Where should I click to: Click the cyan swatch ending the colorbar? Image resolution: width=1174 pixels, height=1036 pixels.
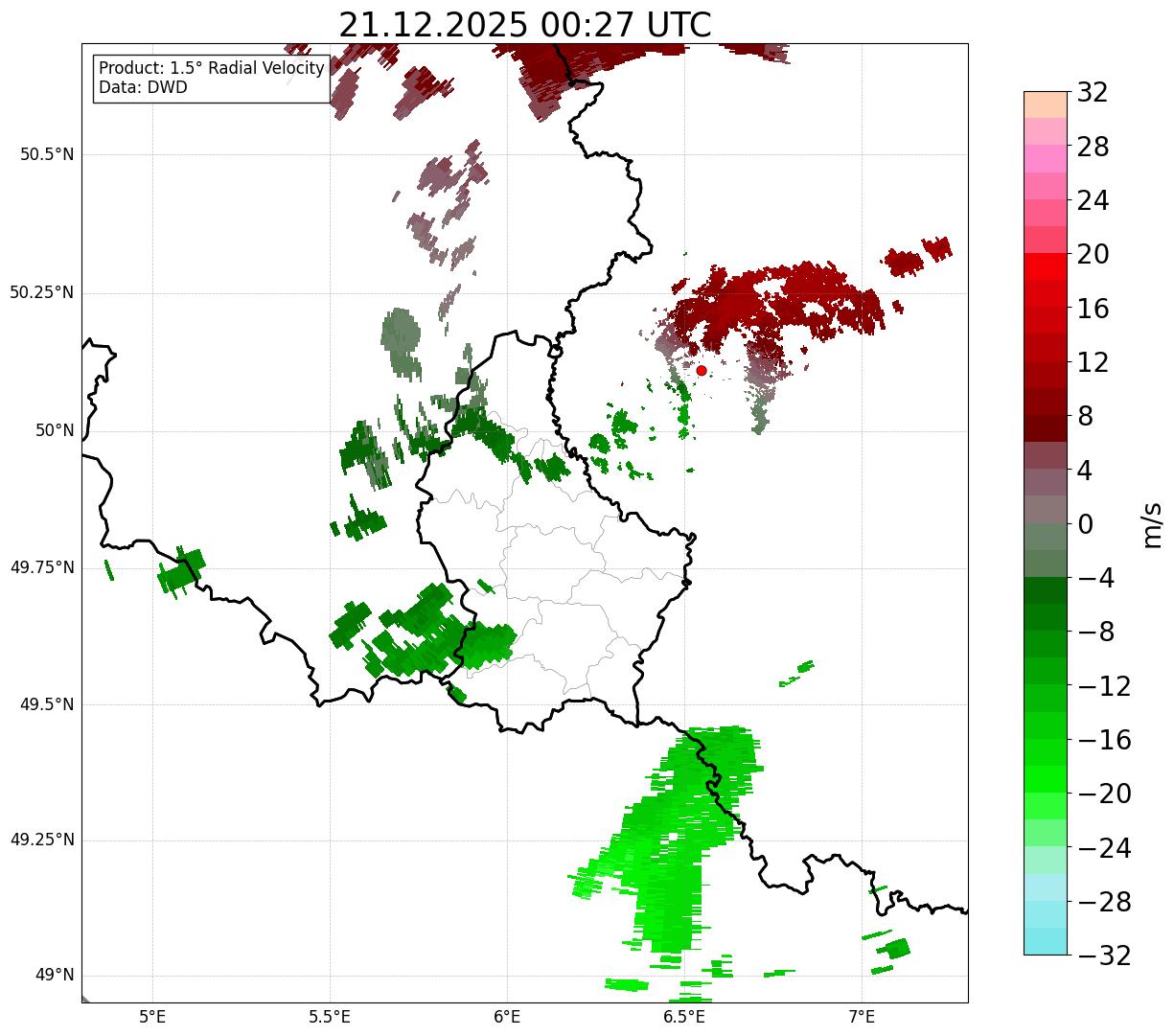tap(1046, 941)
